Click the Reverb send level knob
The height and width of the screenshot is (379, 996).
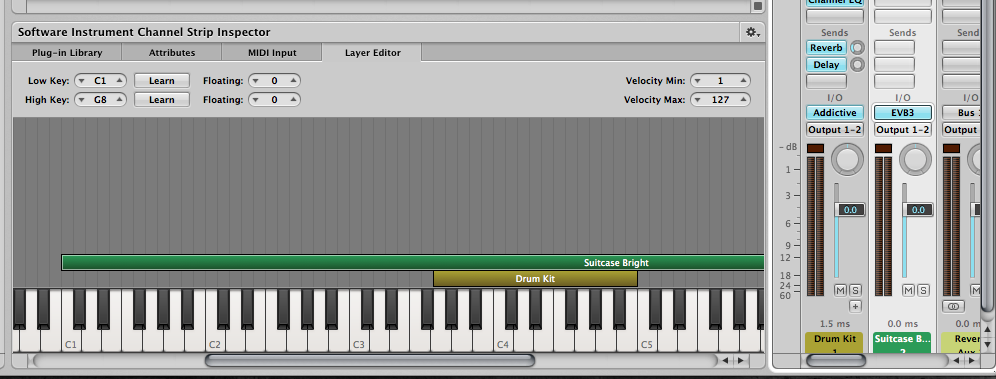click(858, 48)
